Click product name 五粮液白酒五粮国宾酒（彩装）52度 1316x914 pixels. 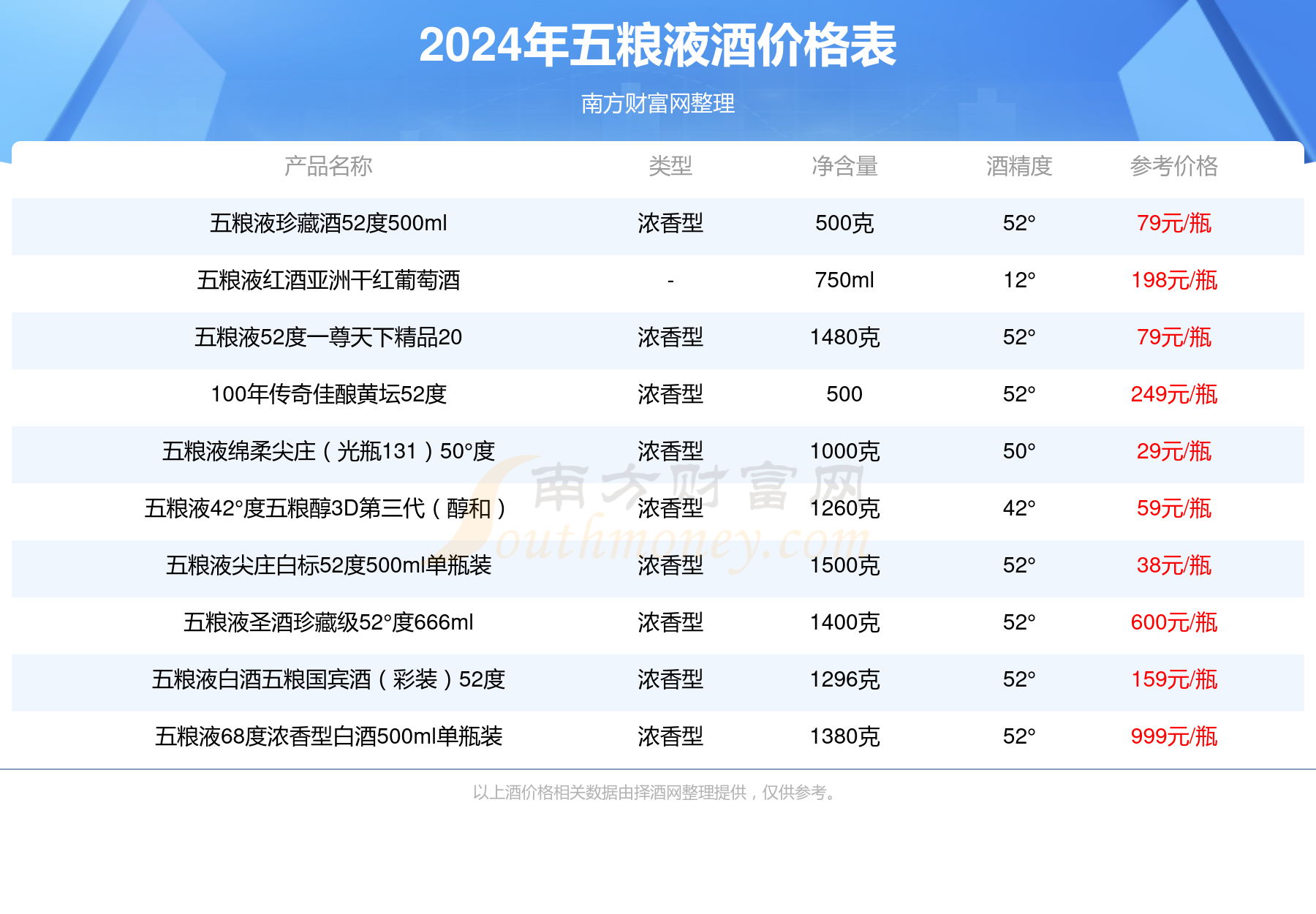[x=328, y=679]
